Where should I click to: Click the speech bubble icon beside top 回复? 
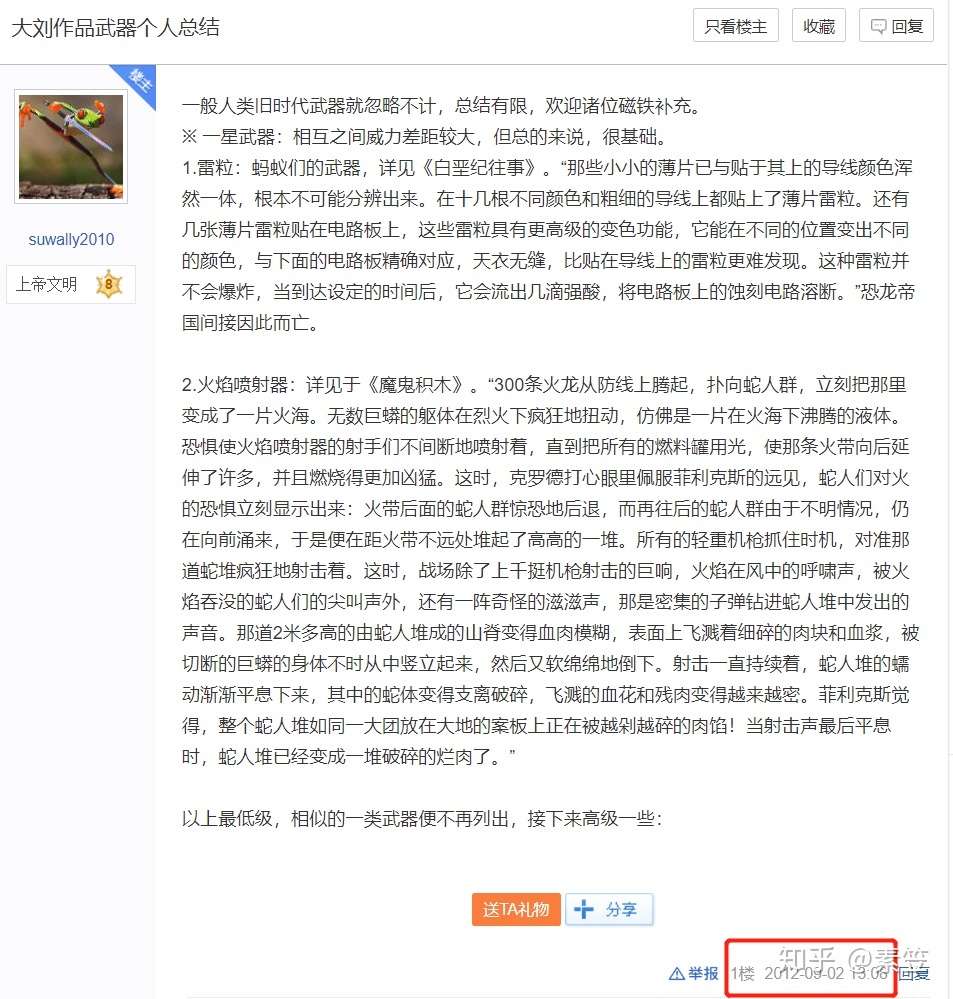point(878,27)
